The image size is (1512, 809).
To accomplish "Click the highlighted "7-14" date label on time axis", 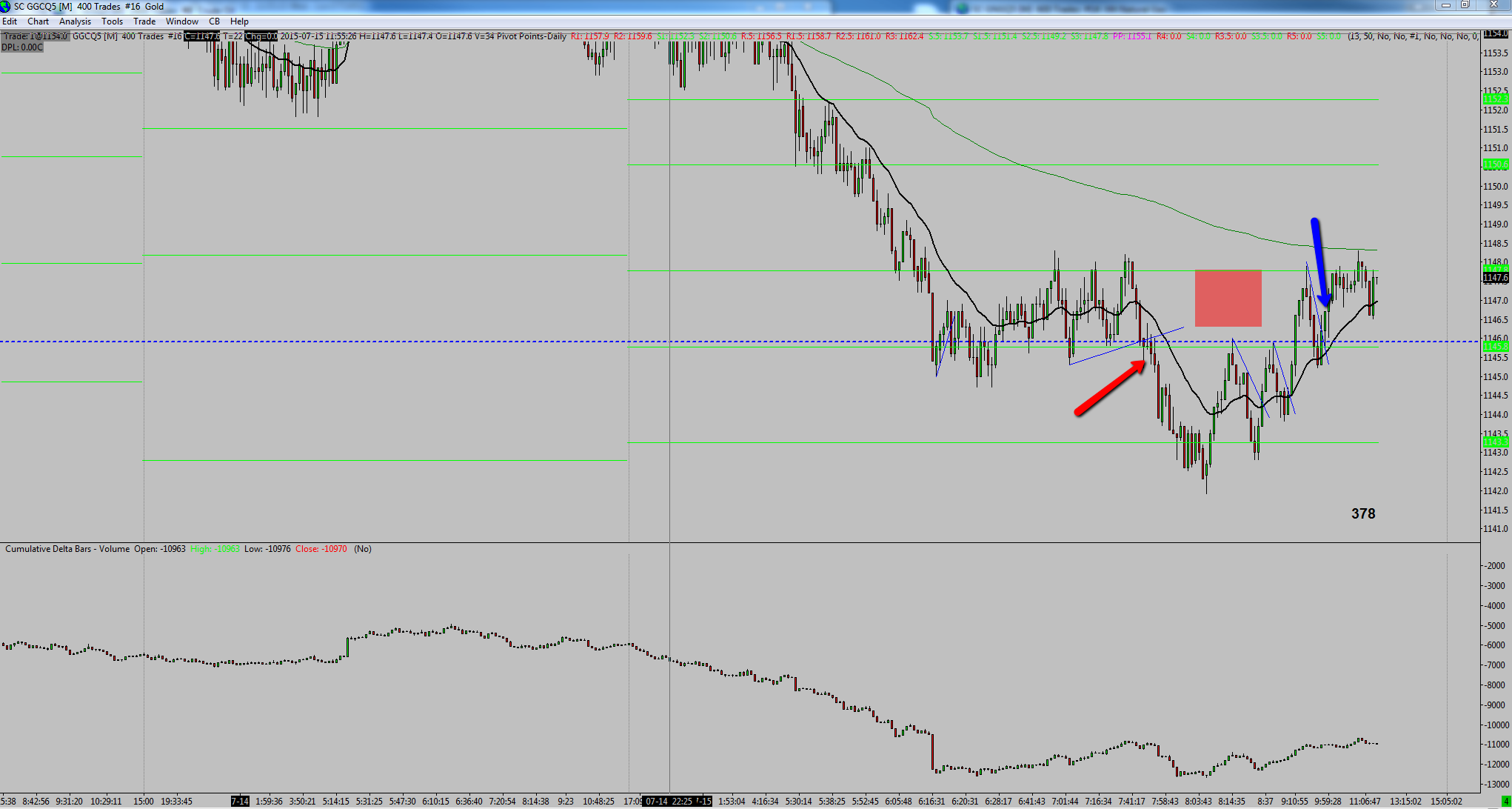I will tap(240, 802).
